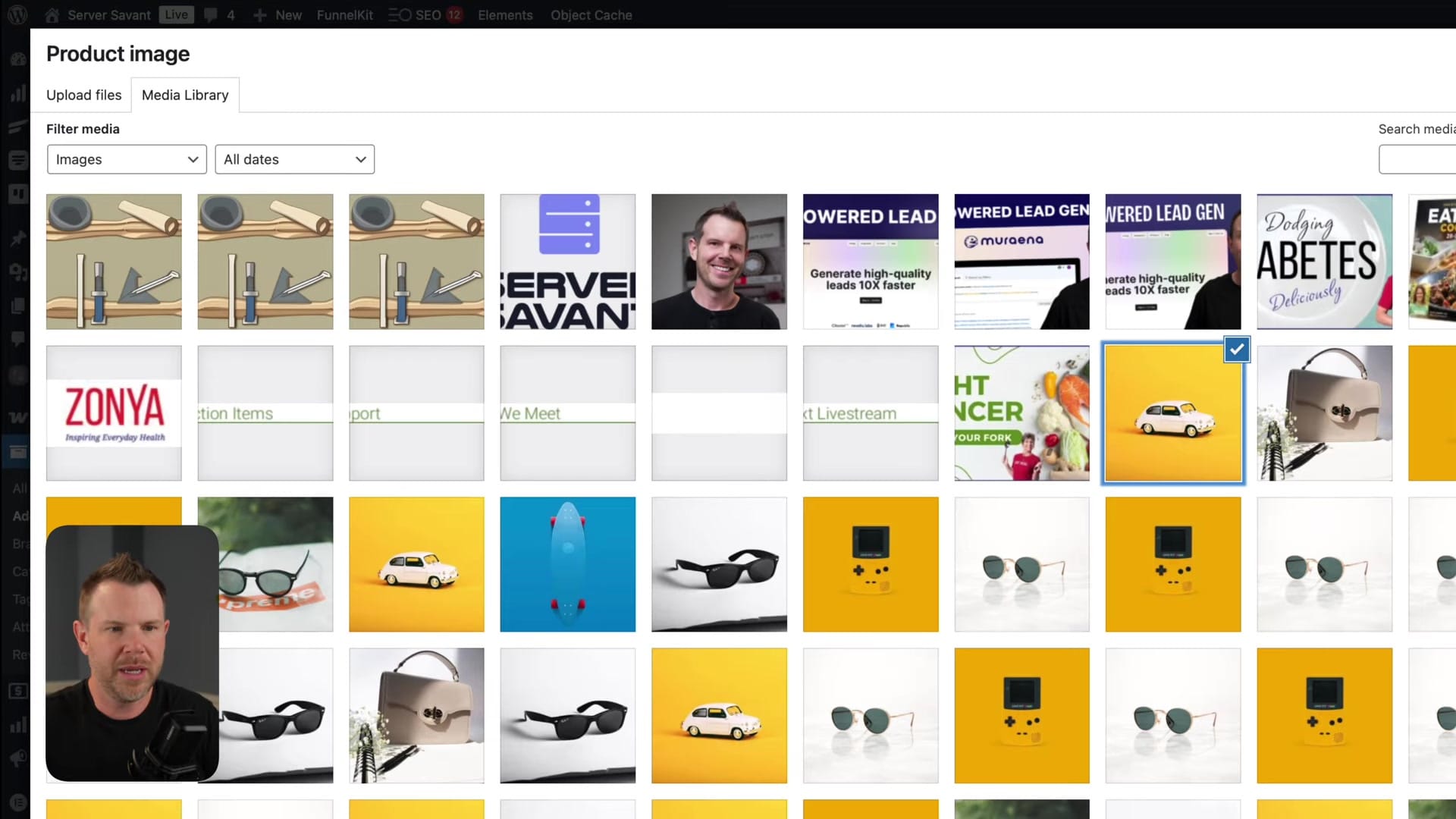Open the FunnelKit admin bar menu
This screenshot has width=1456, height=819.
pos(345,14)
